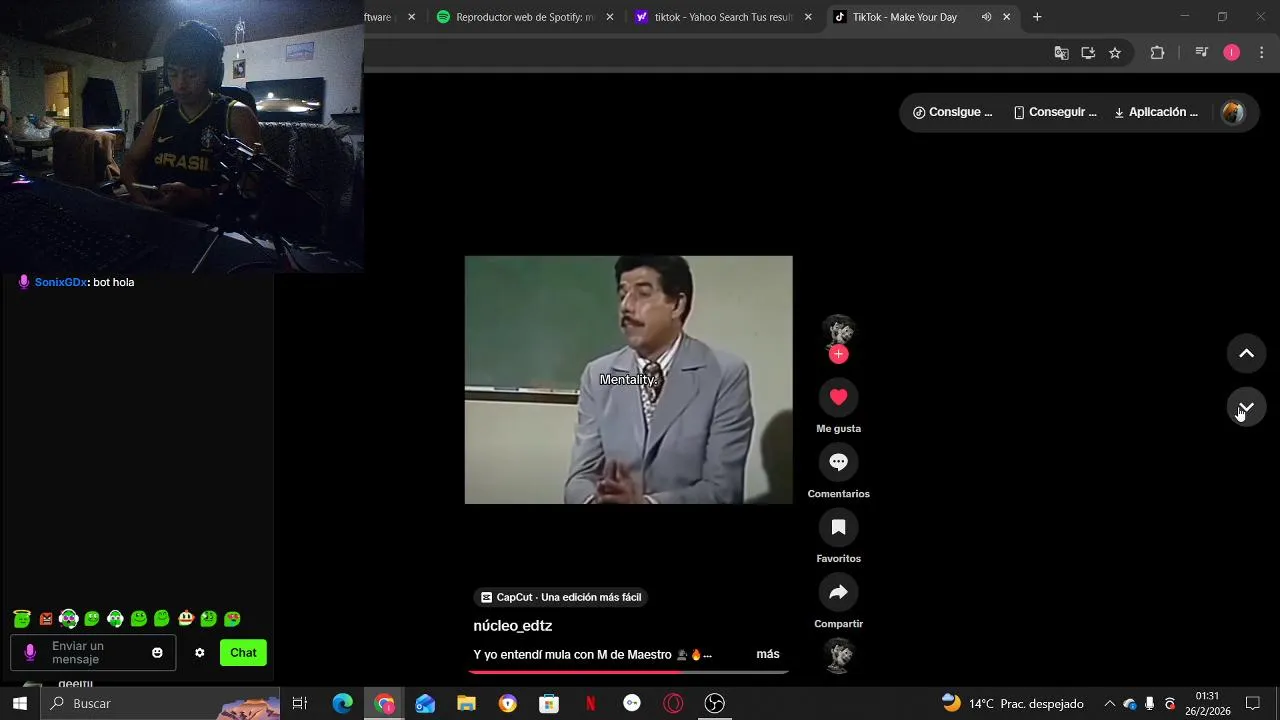Screen dimensions: 1280x720
Task: Open the Outlook mail taskbar icon
Action: [426, 704]
